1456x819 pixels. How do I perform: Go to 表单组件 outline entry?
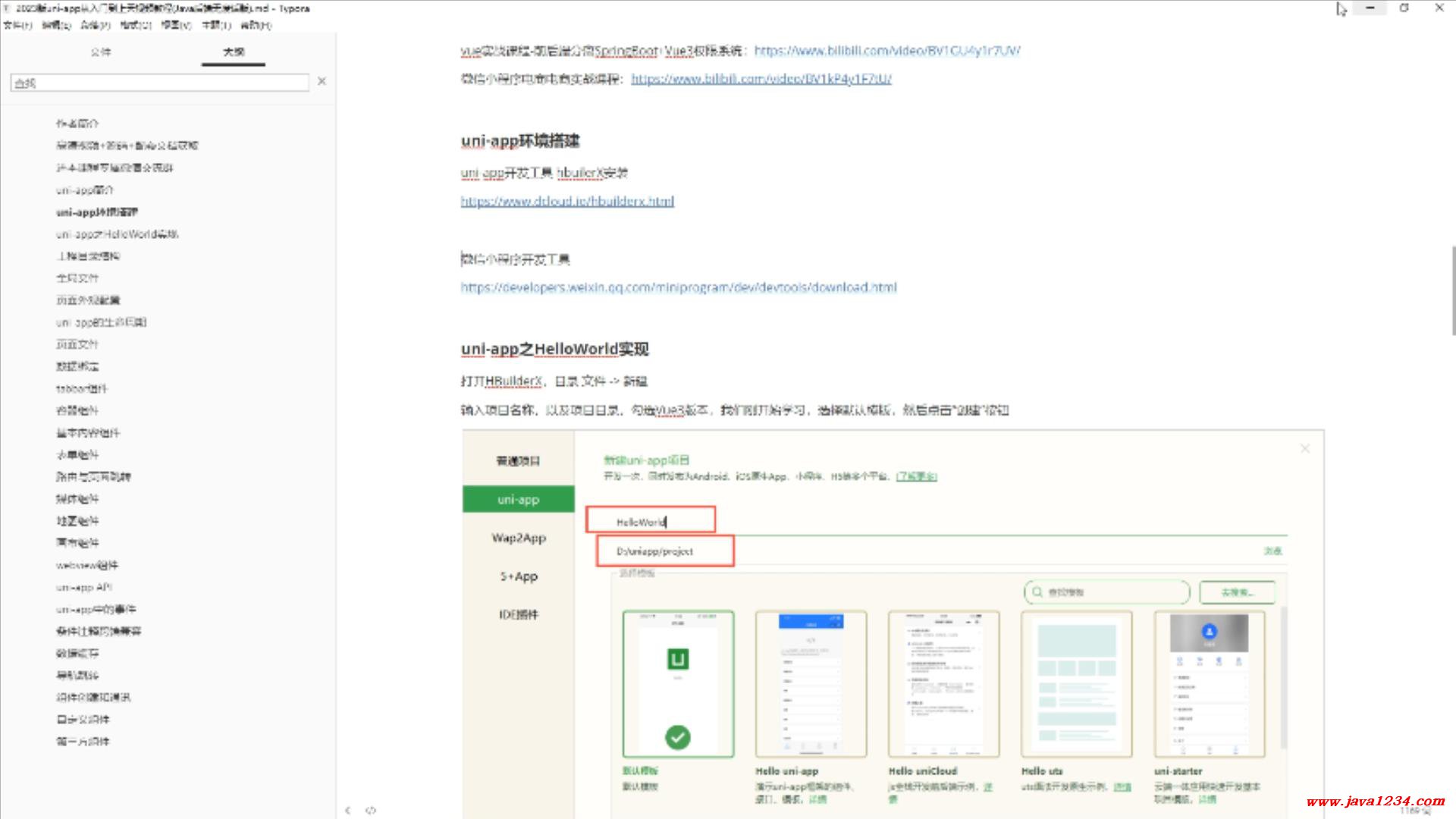[x=77, y=454]
